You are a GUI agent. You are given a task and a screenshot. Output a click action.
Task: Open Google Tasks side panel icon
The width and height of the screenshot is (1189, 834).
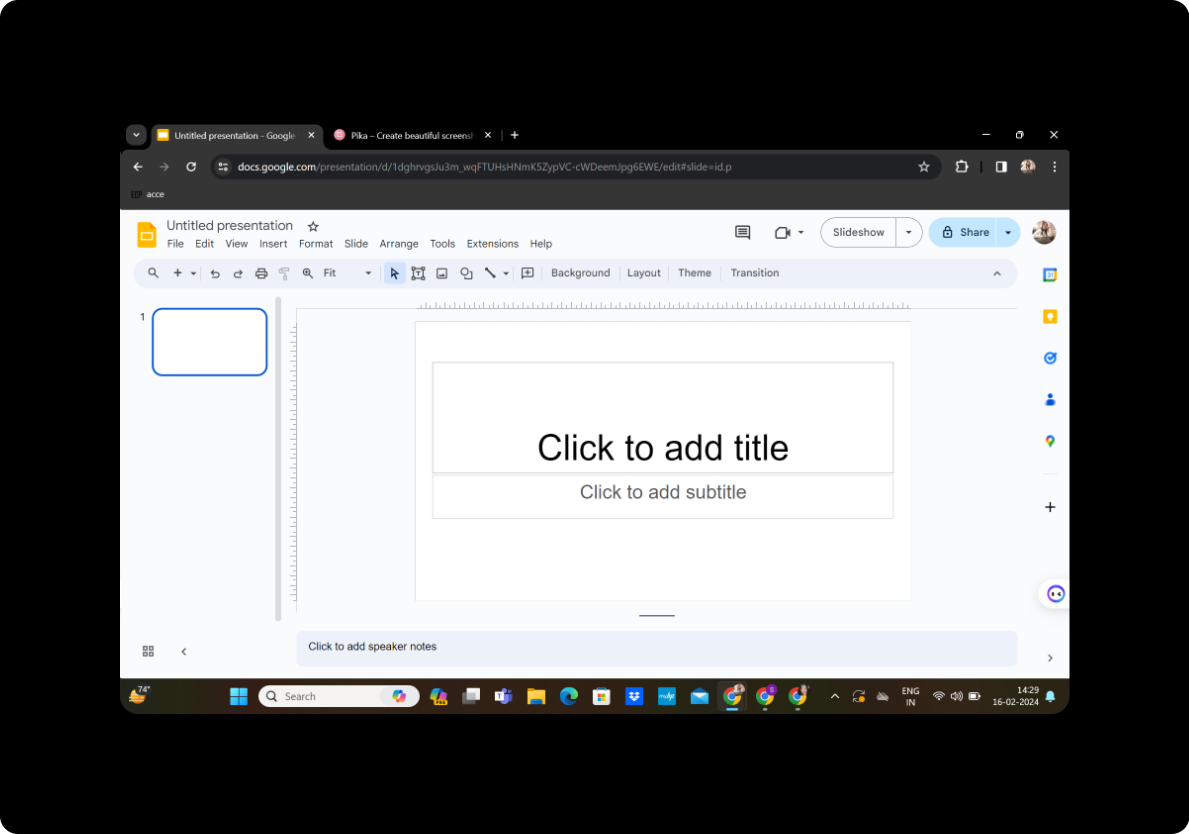pyautogui.click(x=1049, y=358)
